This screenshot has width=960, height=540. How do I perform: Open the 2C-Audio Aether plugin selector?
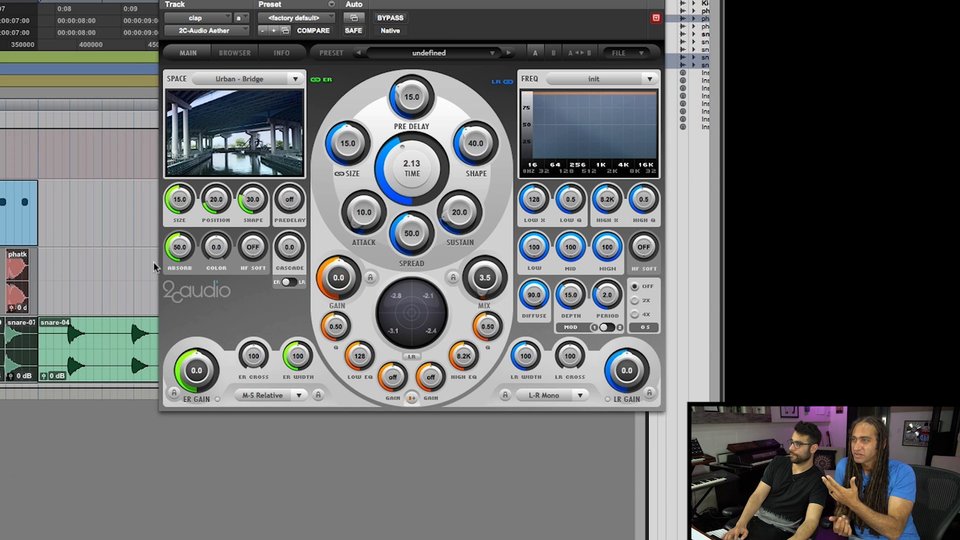(206, 30)
